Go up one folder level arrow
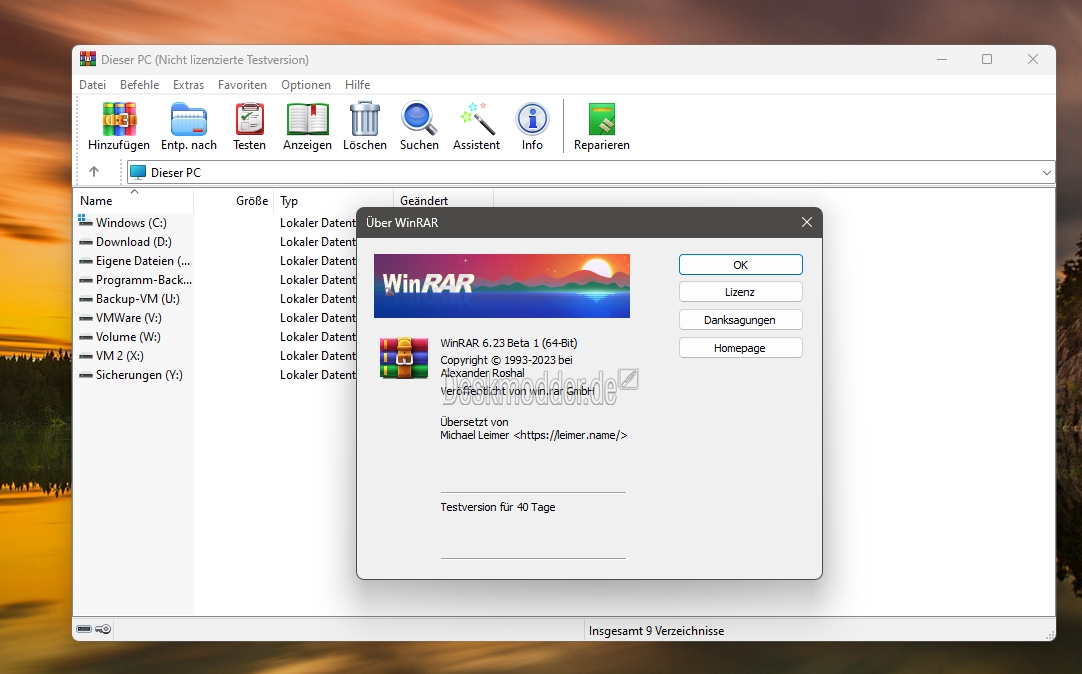Viewport: 1082px width, 674px height. pos(94,172)
